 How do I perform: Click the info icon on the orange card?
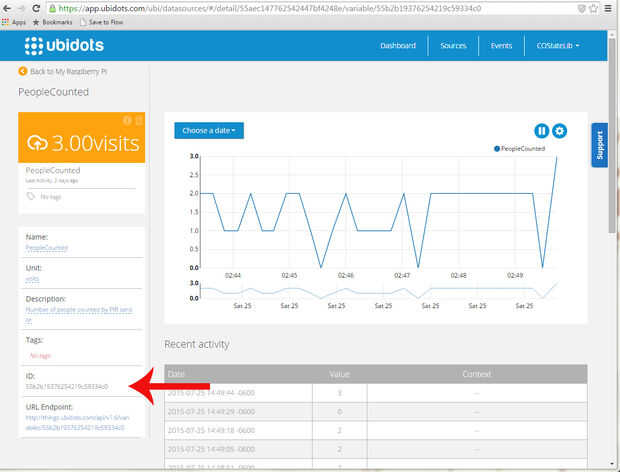click(127, 120)
